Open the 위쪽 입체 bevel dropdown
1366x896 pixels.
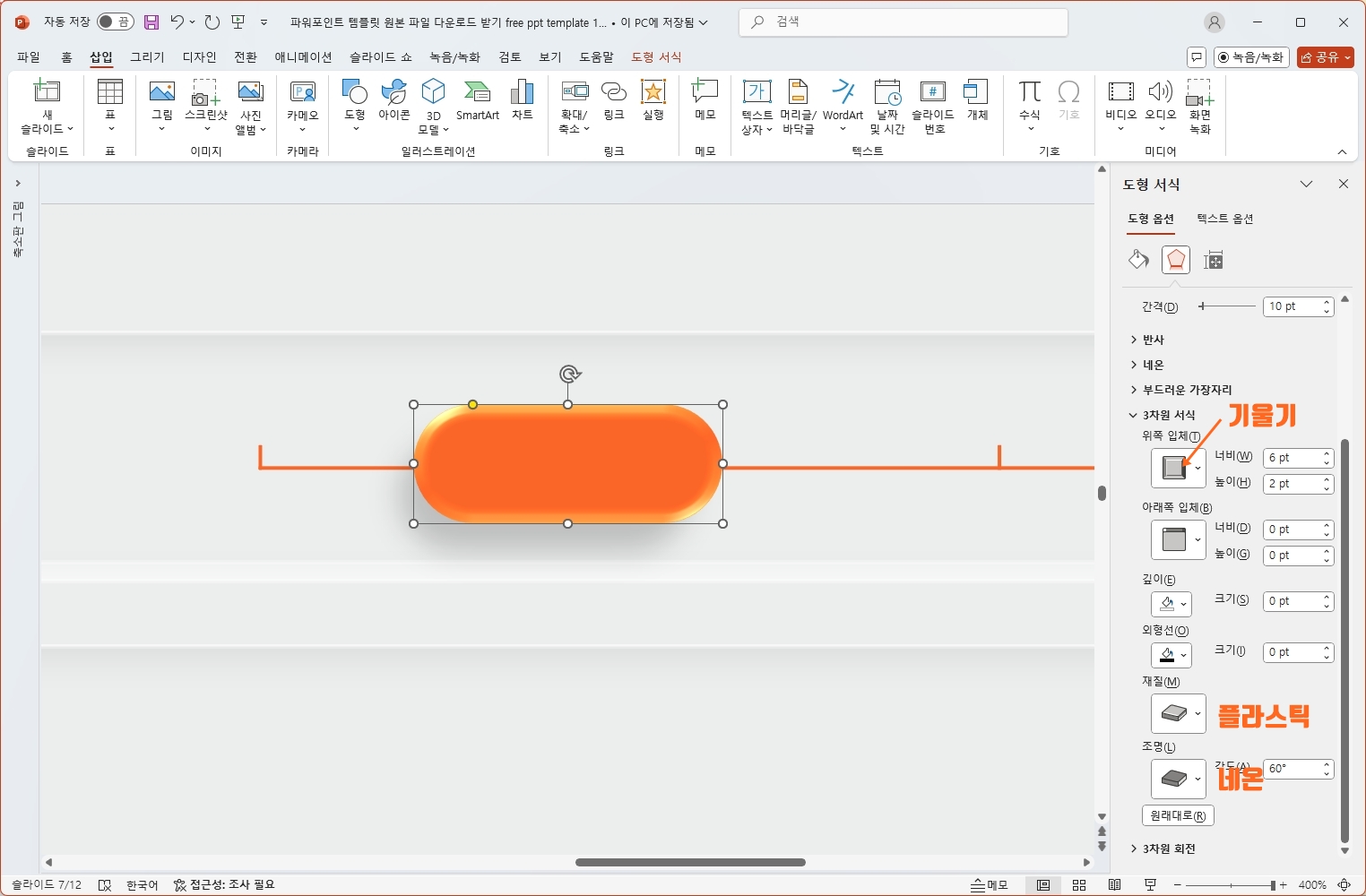(1178, 468)
